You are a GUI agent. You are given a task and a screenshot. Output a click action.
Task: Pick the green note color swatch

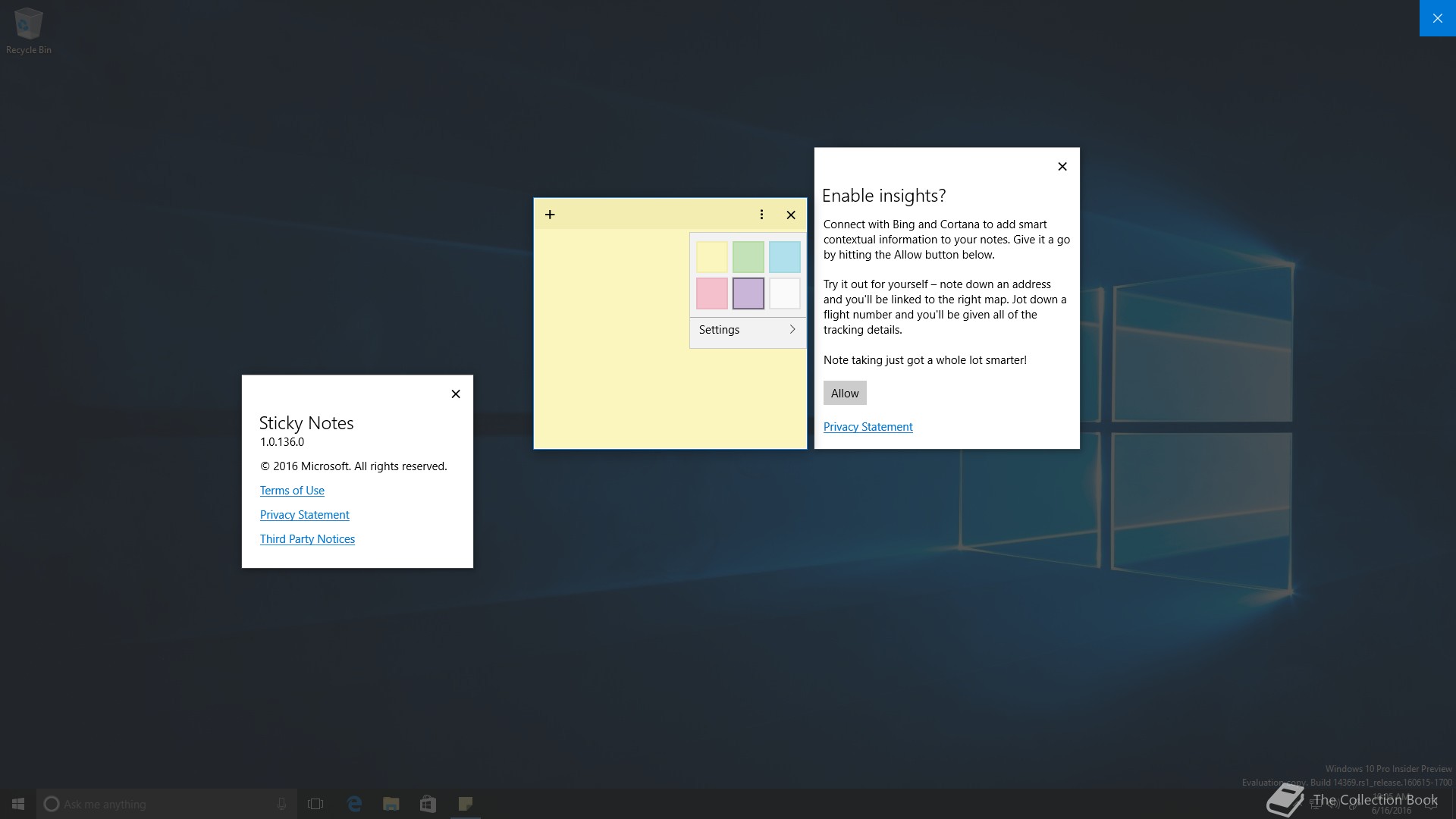[x=748, y=257]
